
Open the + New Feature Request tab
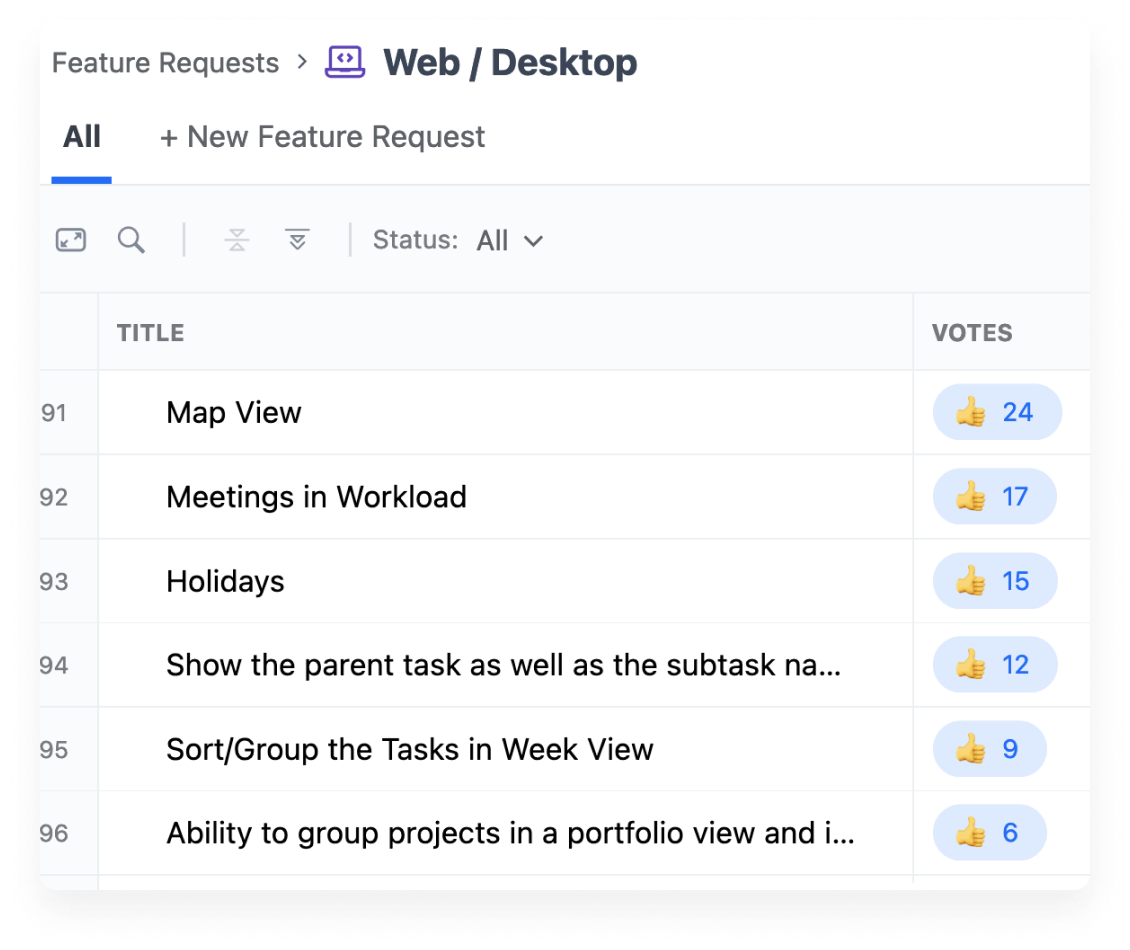tap(322, 137)
